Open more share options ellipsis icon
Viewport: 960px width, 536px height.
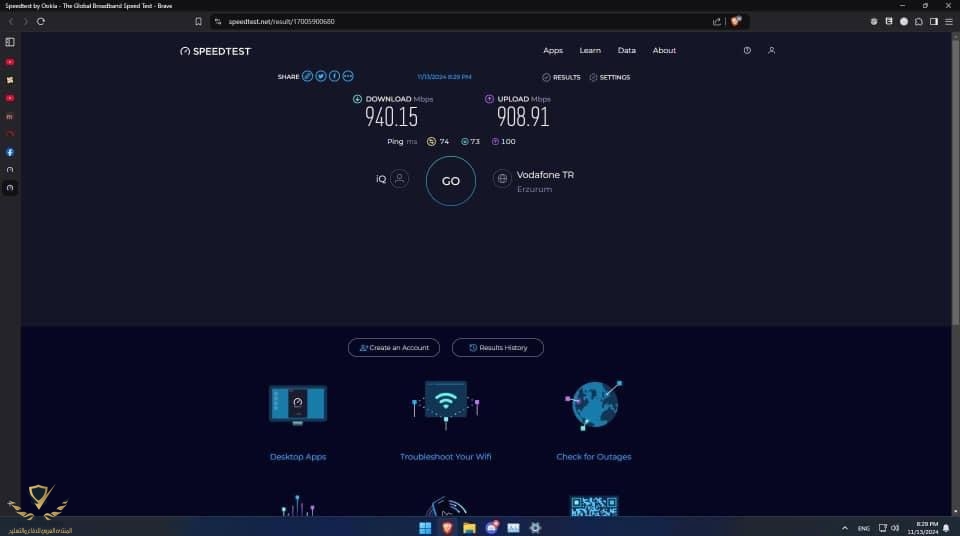(x=348, y=77)
